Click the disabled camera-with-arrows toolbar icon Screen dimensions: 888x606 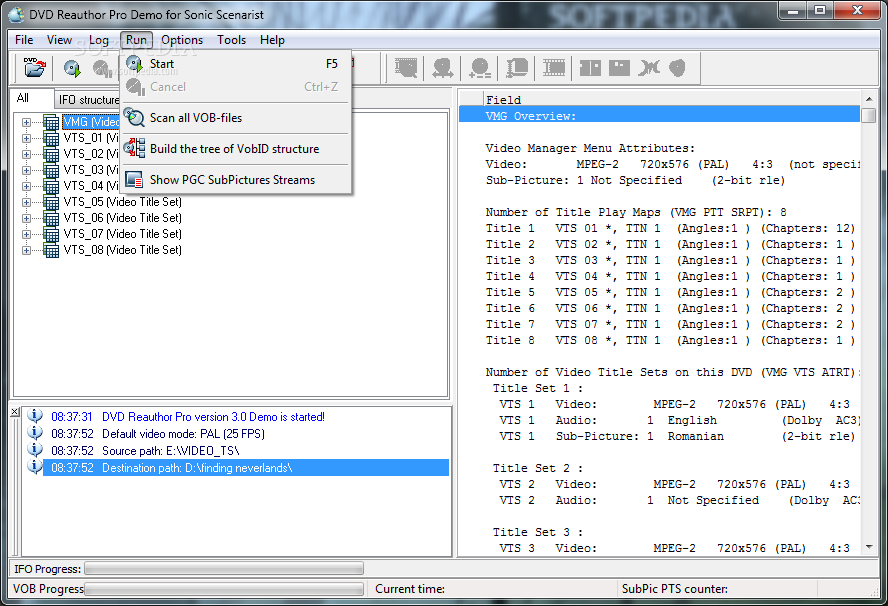[x=442, y=67]
